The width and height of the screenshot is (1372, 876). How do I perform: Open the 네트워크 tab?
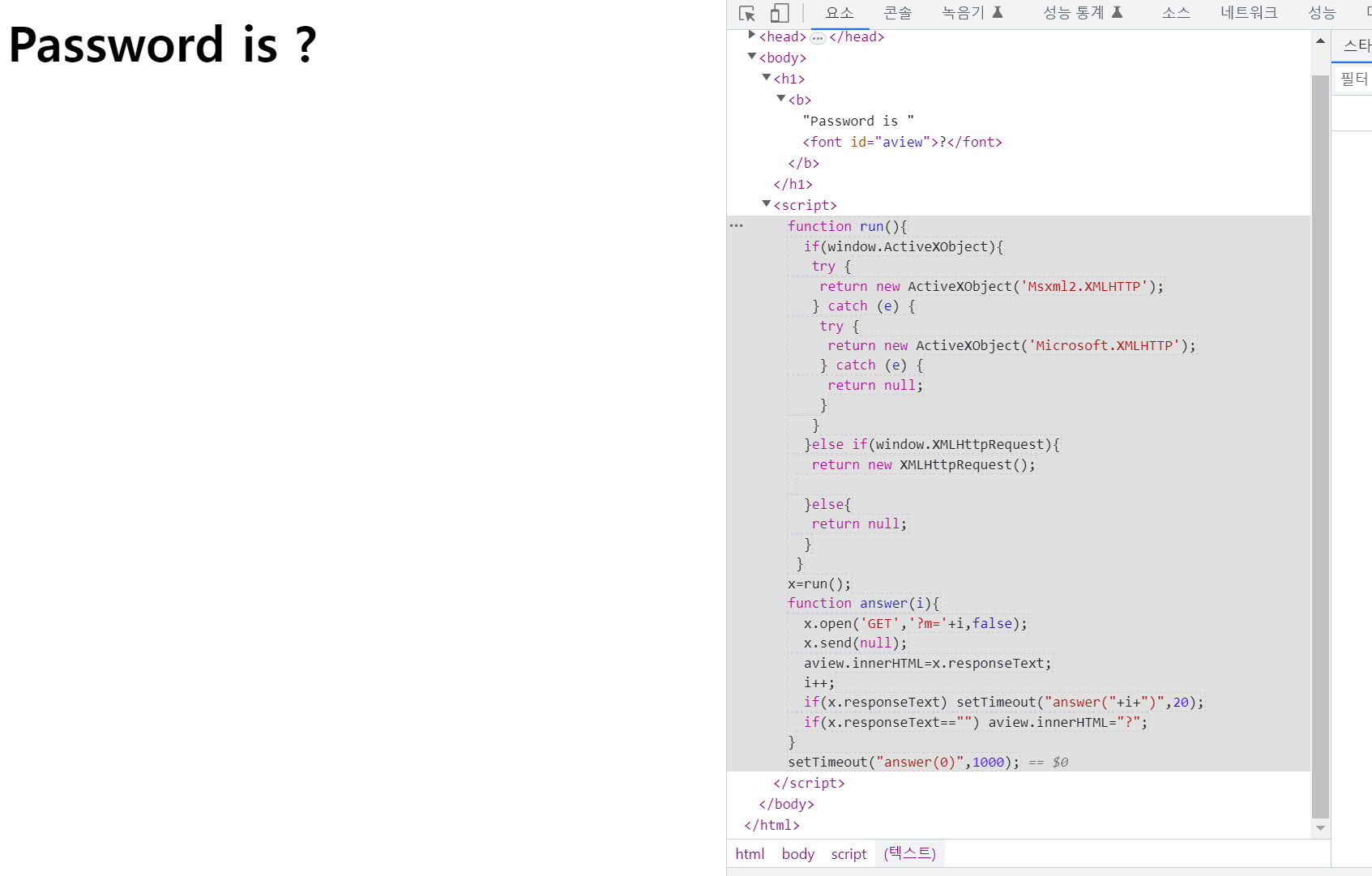pyautogui.click(x=1249, y=13)
